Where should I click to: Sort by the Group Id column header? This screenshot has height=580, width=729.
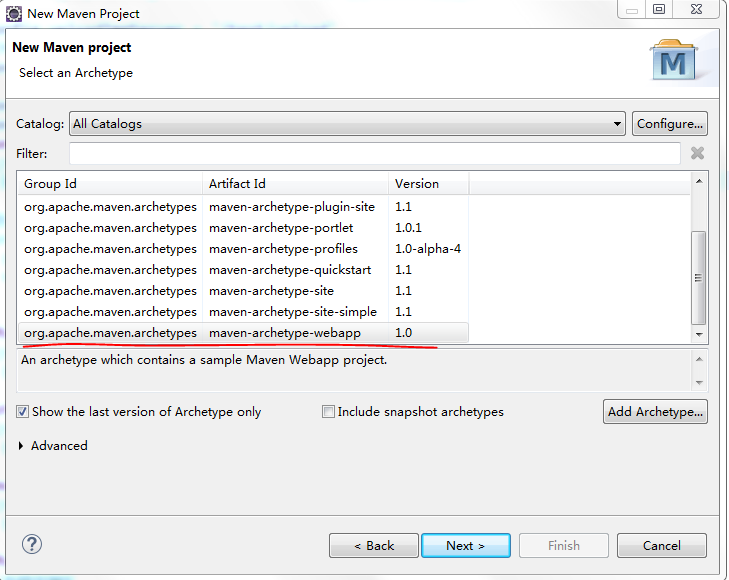pos(110,184)
